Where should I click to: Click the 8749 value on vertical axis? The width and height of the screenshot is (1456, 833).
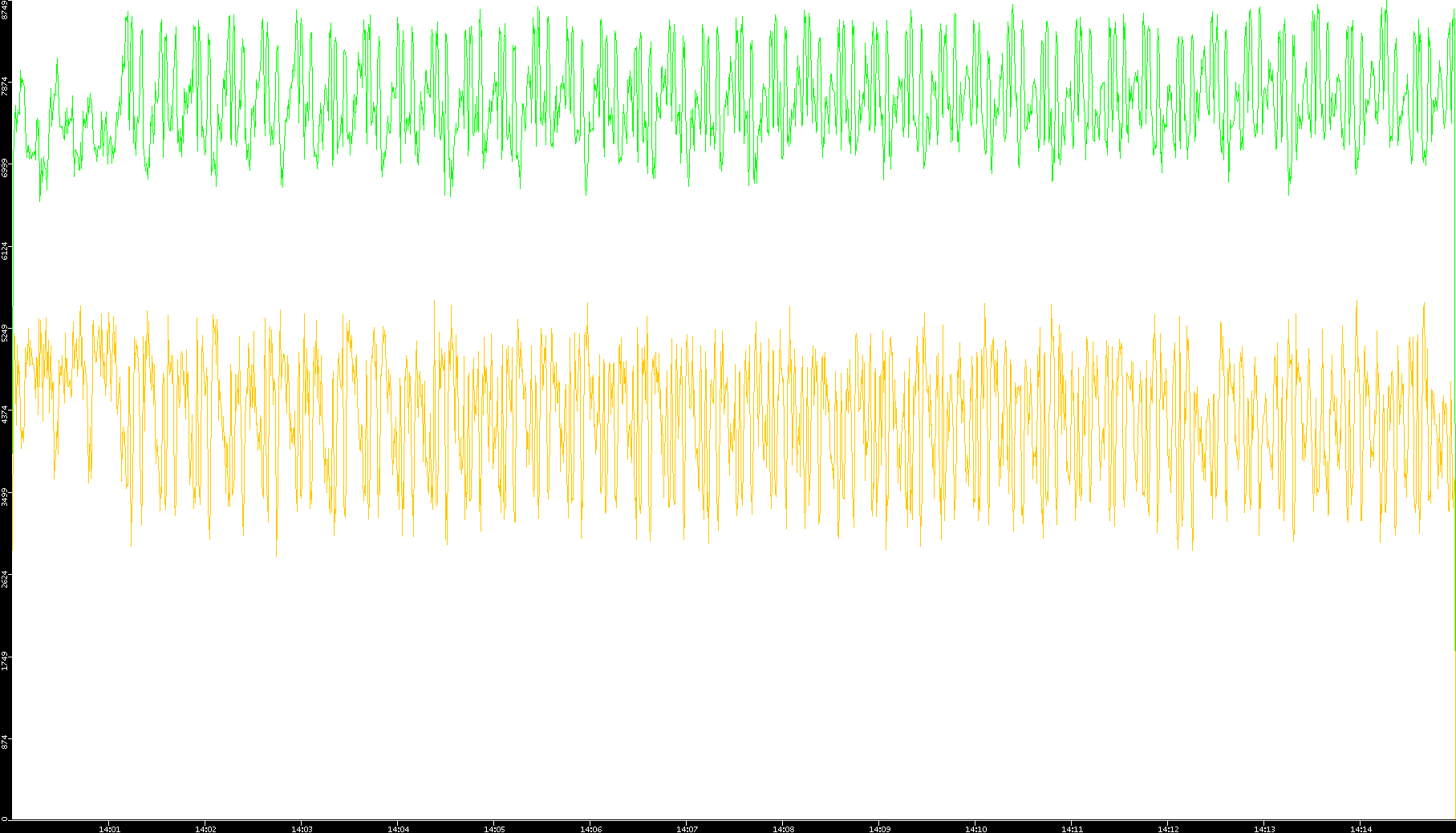click(6, 10)
